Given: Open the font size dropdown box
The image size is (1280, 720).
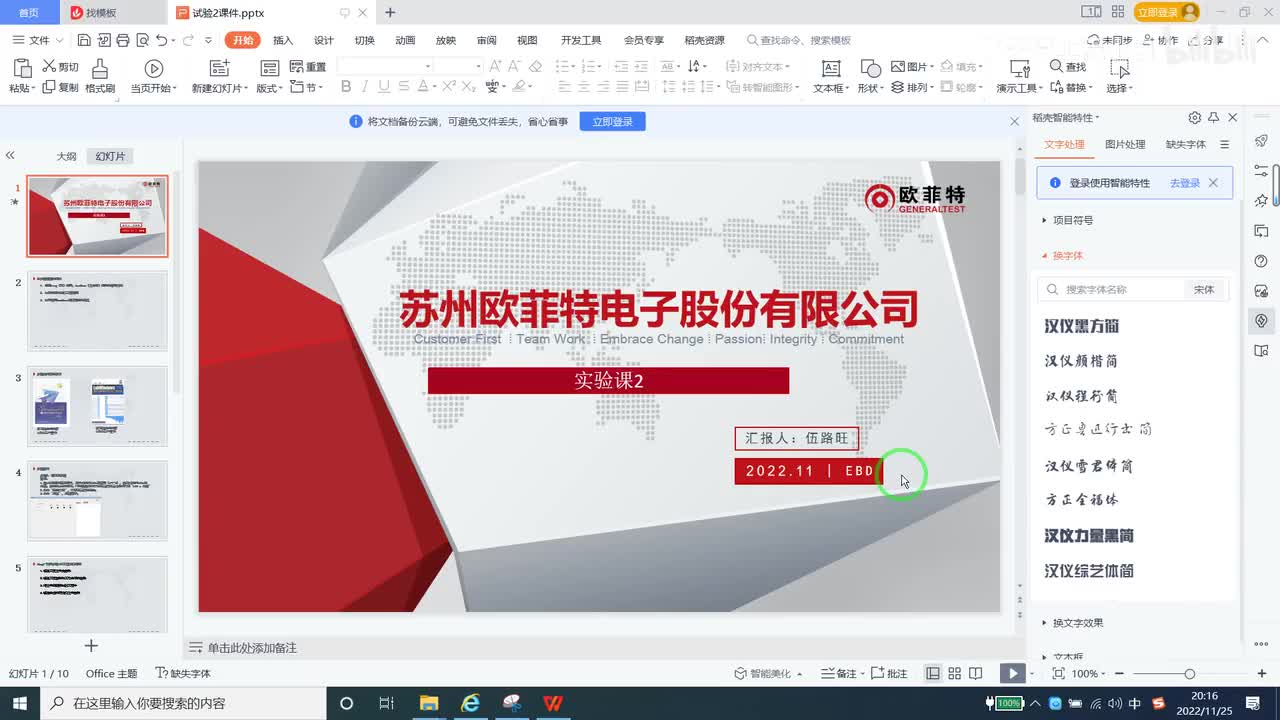Looking at the screenshot, I should [x=460, y=66].
